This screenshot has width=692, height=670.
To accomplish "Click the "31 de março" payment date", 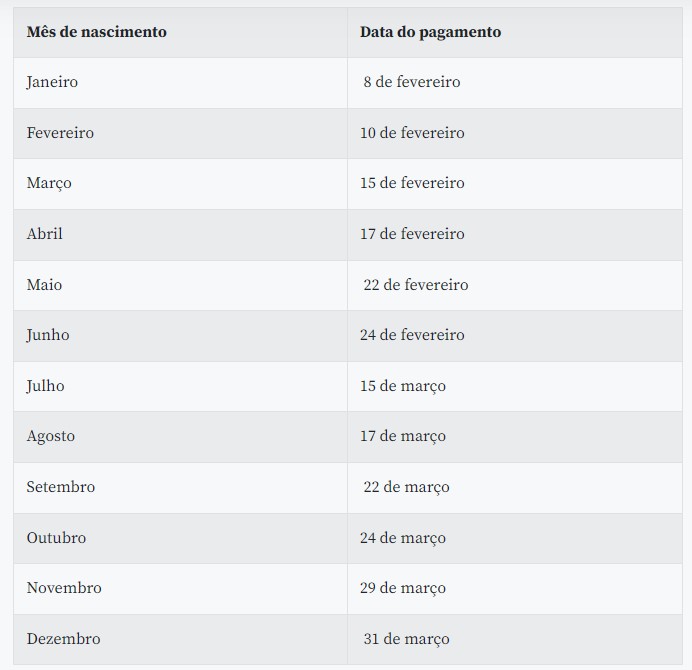I will 406,639.
